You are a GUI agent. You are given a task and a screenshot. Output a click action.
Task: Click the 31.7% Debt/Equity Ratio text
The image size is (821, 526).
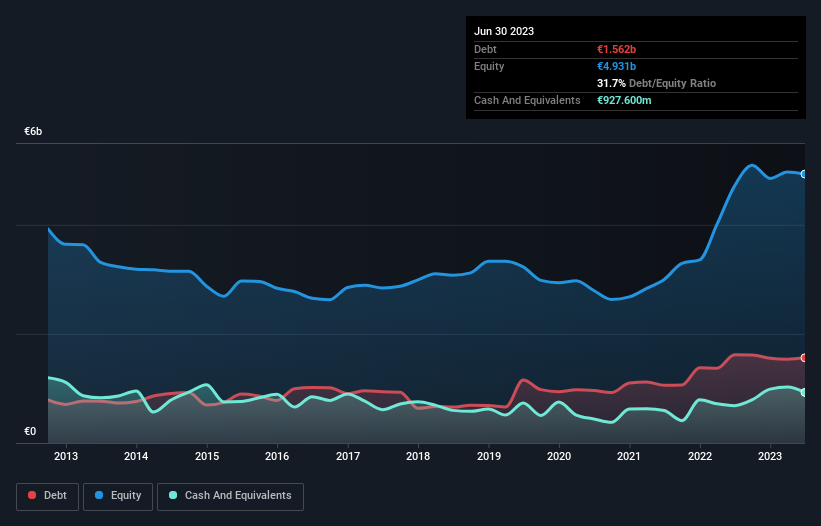pos(656,83)
